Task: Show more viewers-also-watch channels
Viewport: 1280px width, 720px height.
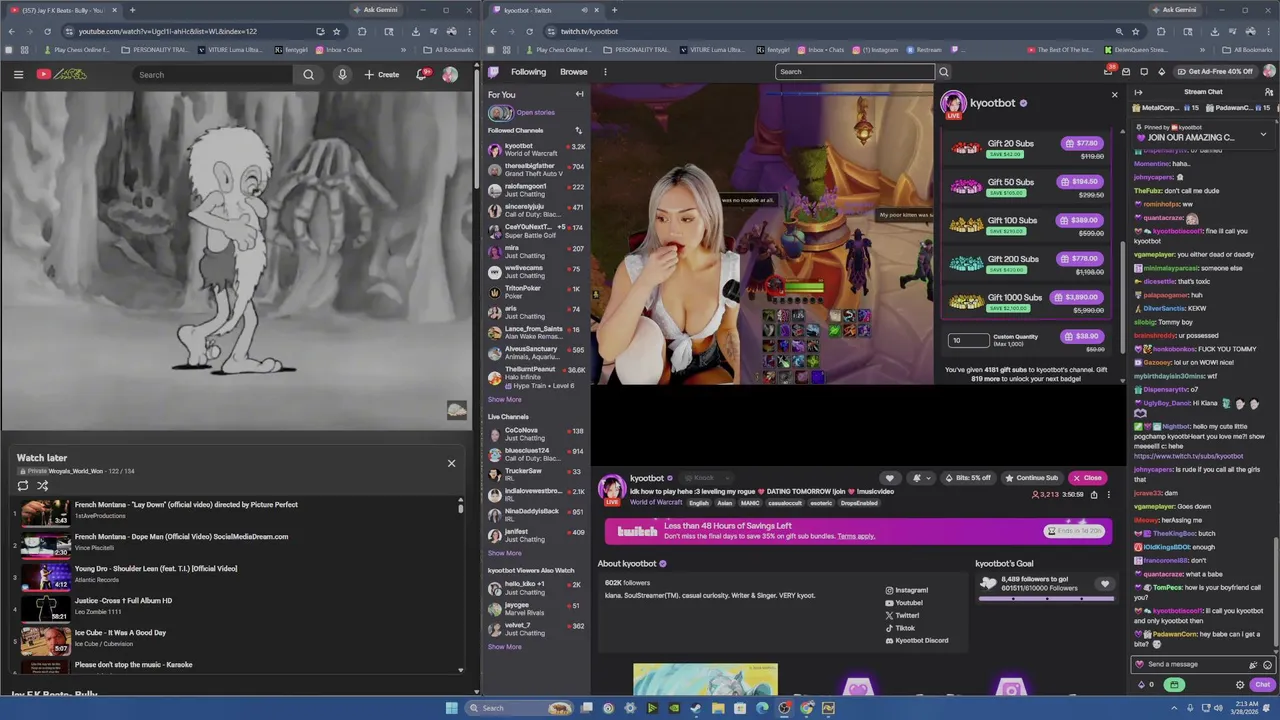Action: point(504,647)
